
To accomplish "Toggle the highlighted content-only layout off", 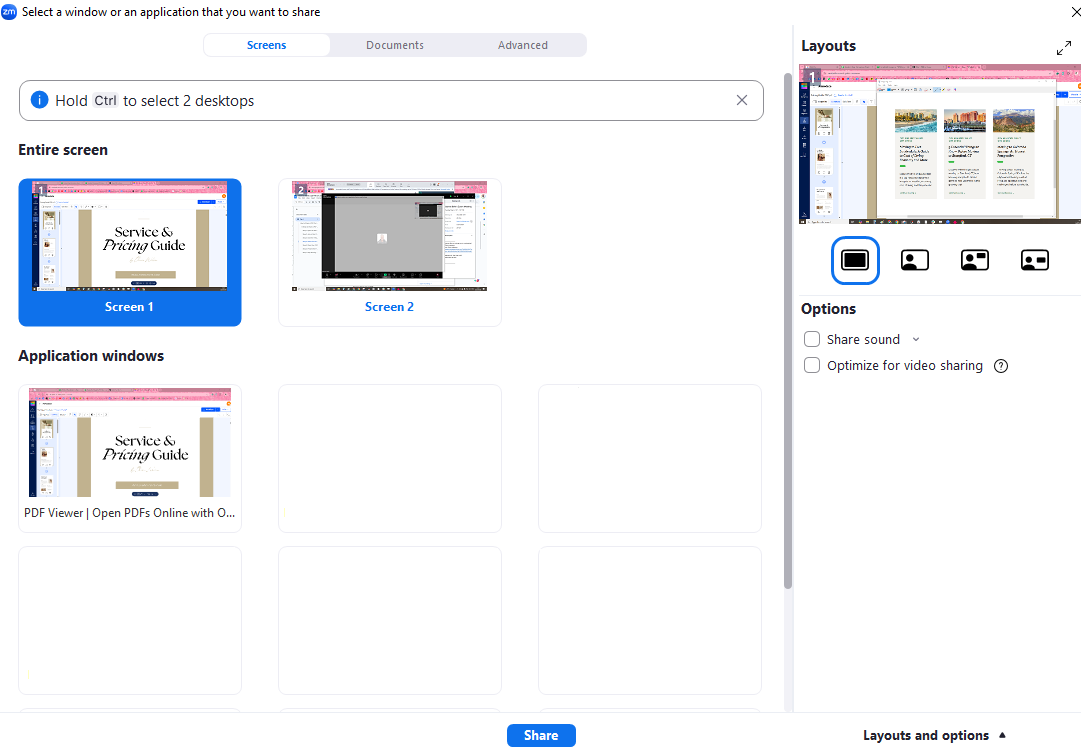I will click(855, 260).
